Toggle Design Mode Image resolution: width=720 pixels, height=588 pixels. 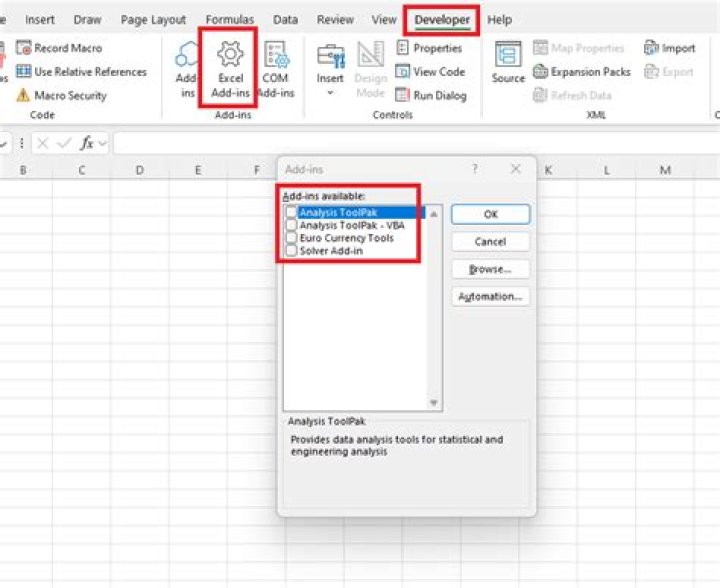(371, 69)
